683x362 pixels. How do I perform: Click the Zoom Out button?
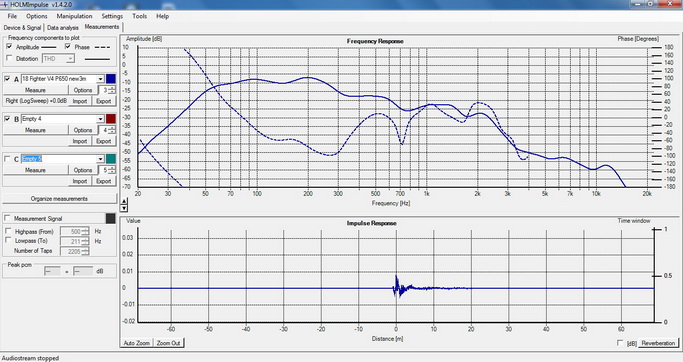[169, 343]
